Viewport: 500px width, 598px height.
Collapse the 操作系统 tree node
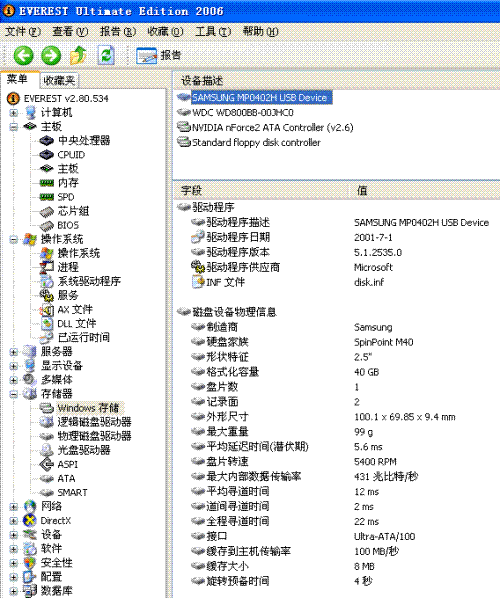(x=13, y=240)
